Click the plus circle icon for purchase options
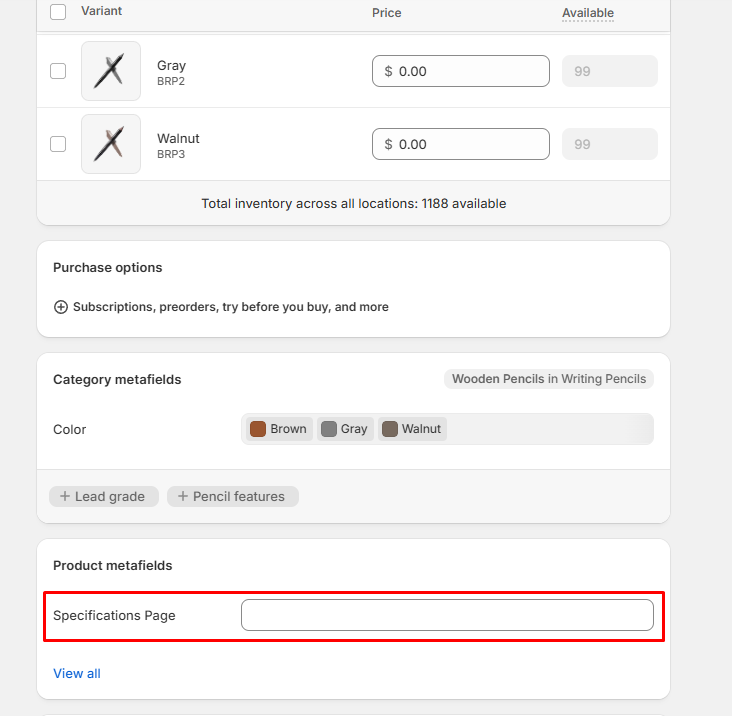 tap(61, 307)
